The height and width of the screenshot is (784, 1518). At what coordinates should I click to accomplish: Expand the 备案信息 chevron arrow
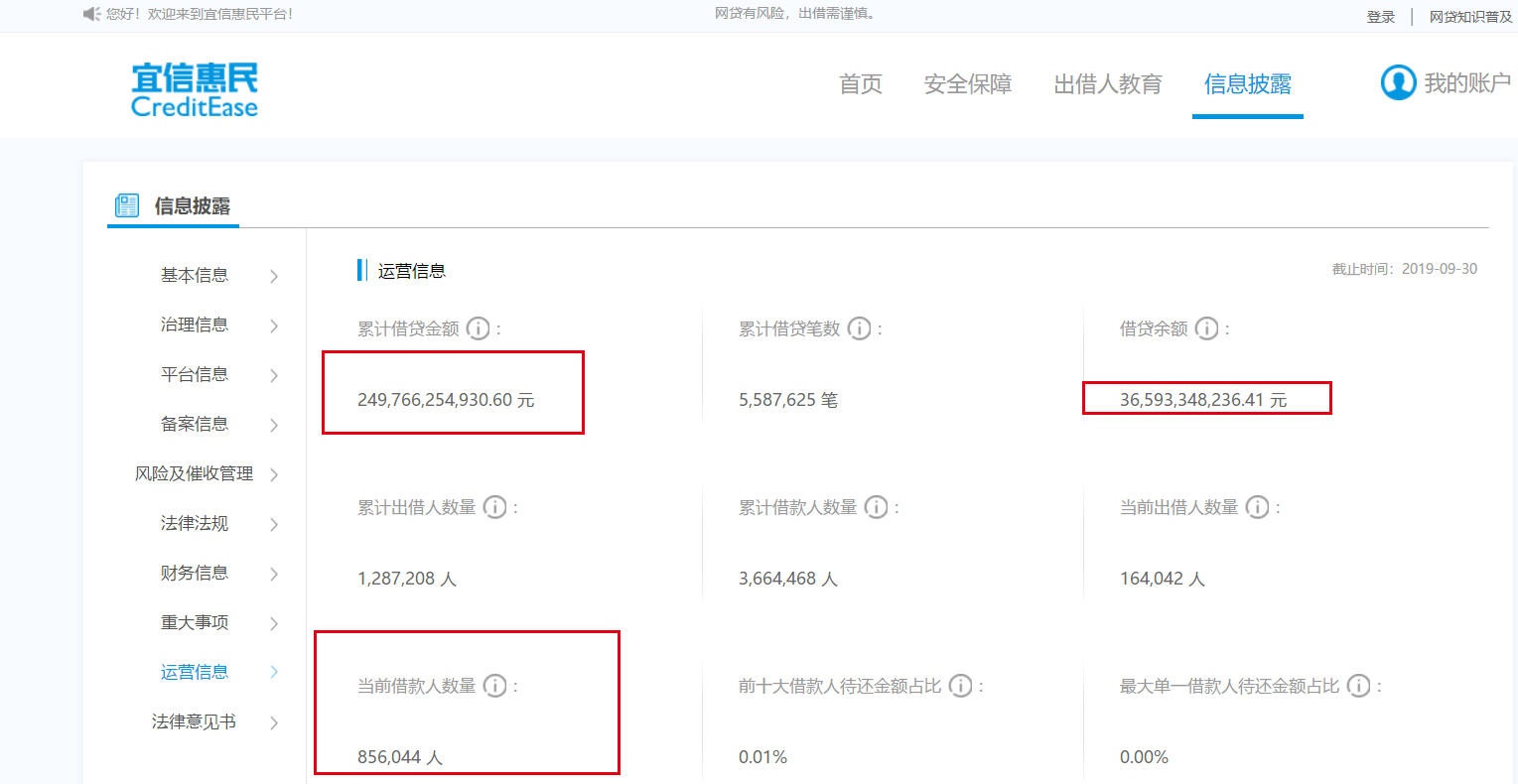pos(274,425)
